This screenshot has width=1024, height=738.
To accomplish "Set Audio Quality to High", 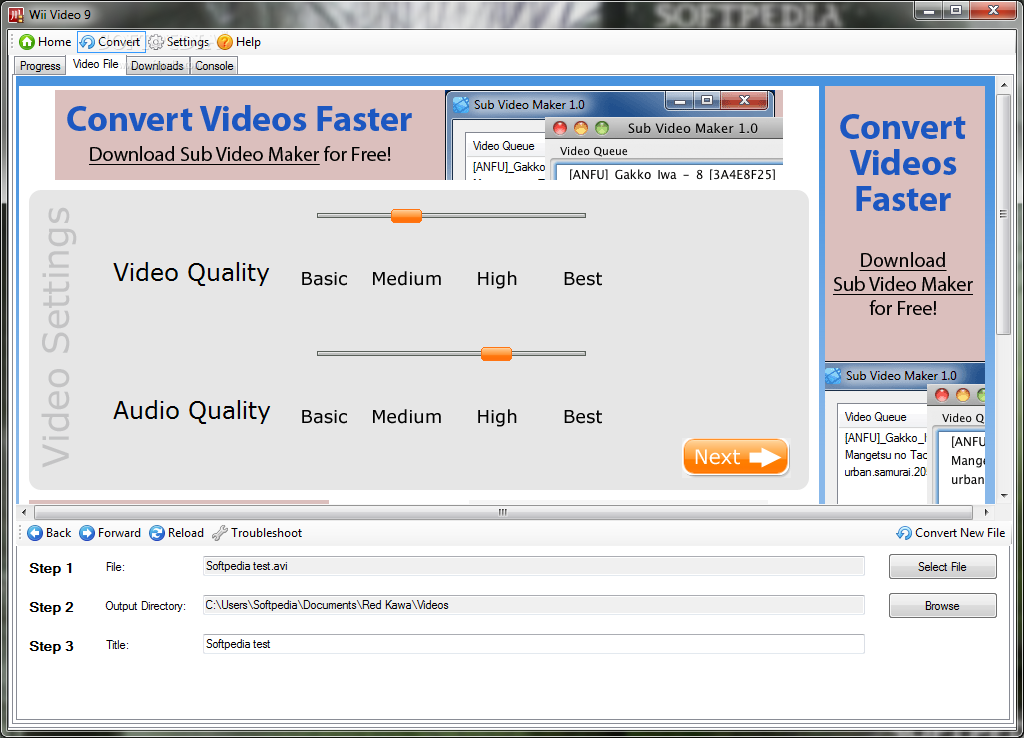I will [497, 417].
